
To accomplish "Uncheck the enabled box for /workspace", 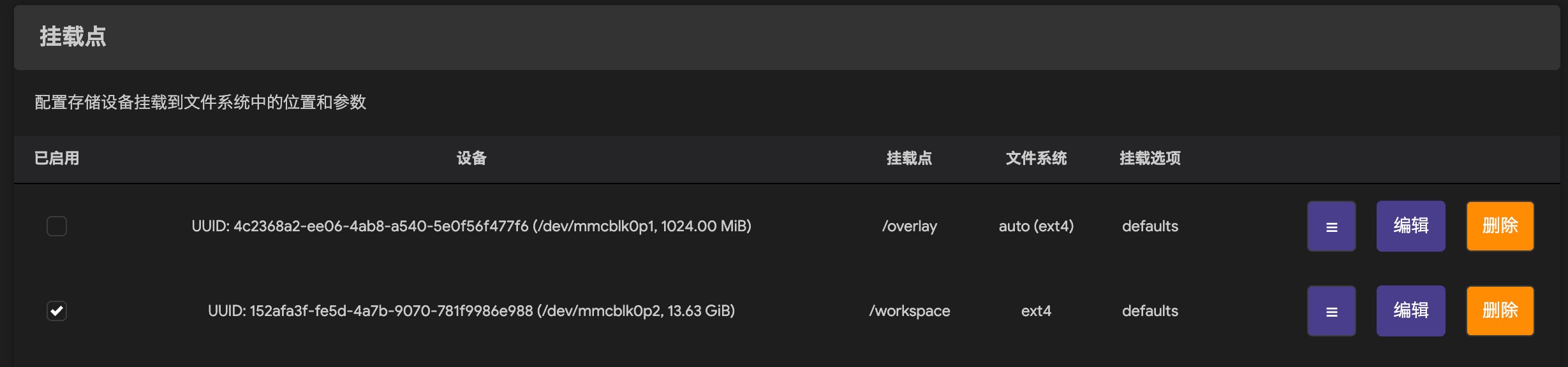I will click(57, 311).
